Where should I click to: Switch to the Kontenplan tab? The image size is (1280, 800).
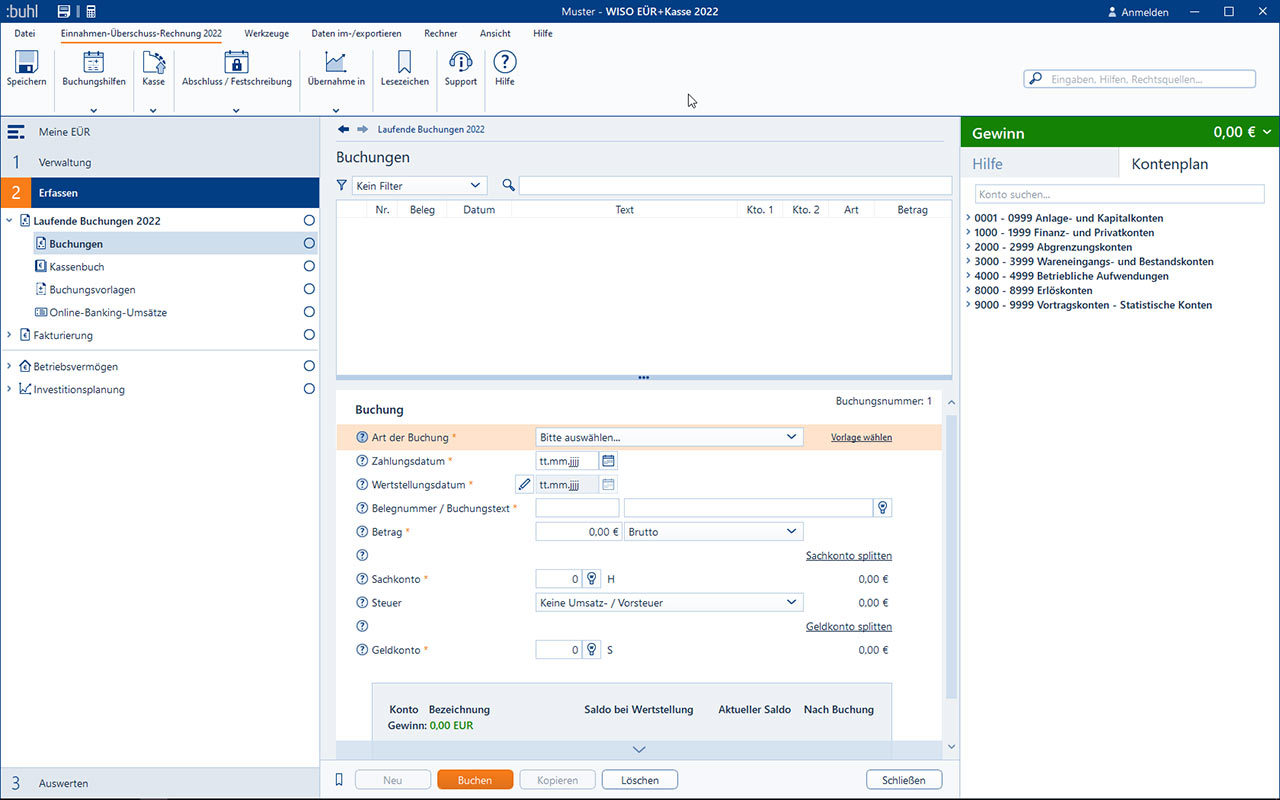[x=1199, y=163]
